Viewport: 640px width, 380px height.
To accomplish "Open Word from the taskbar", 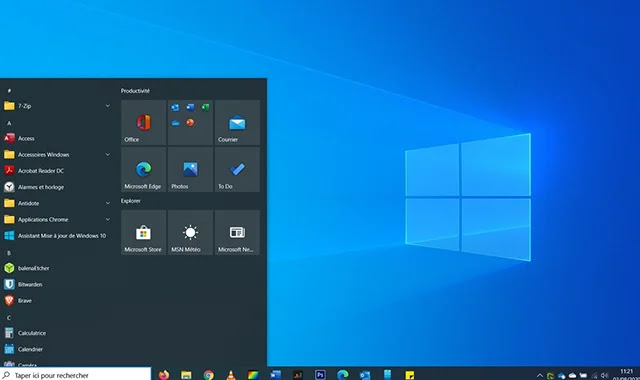I will [276, 375].
